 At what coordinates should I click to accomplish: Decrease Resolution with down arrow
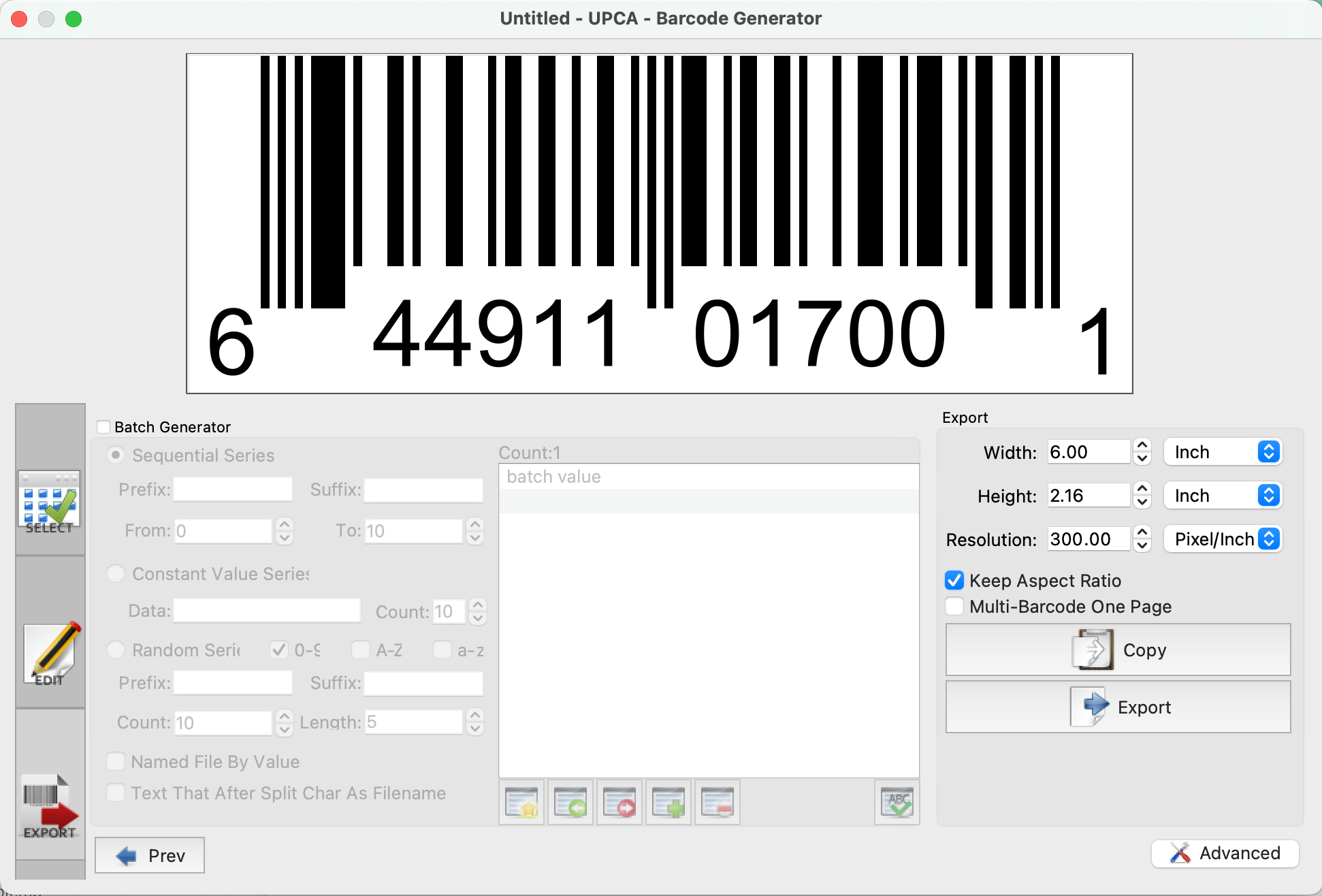[x=1142, y=546]
